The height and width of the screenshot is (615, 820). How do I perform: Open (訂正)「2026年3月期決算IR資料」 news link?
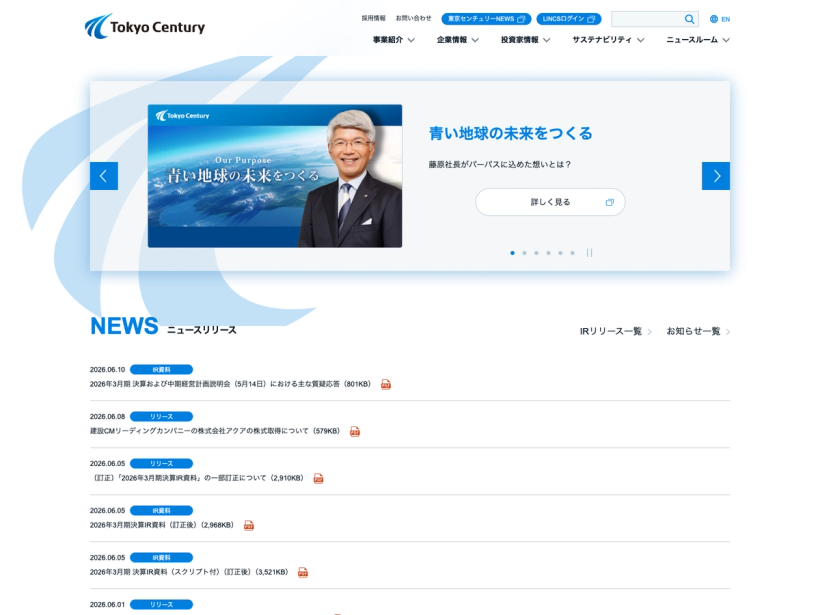197,479
